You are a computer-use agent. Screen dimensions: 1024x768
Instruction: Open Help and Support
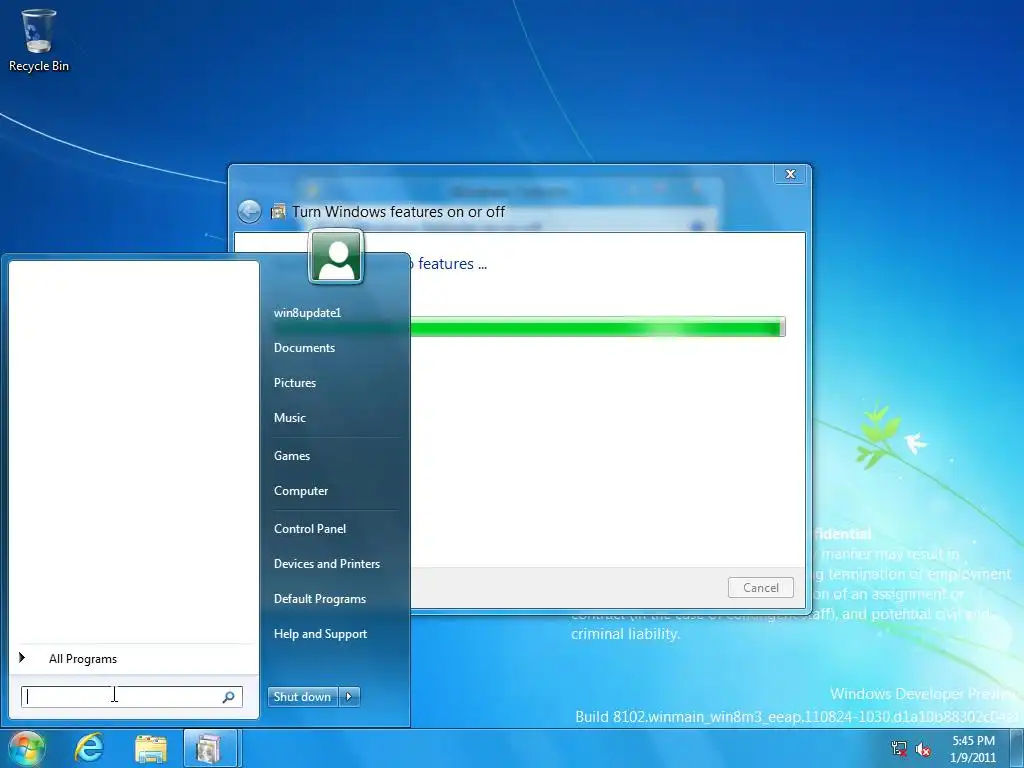click(321, 633)
